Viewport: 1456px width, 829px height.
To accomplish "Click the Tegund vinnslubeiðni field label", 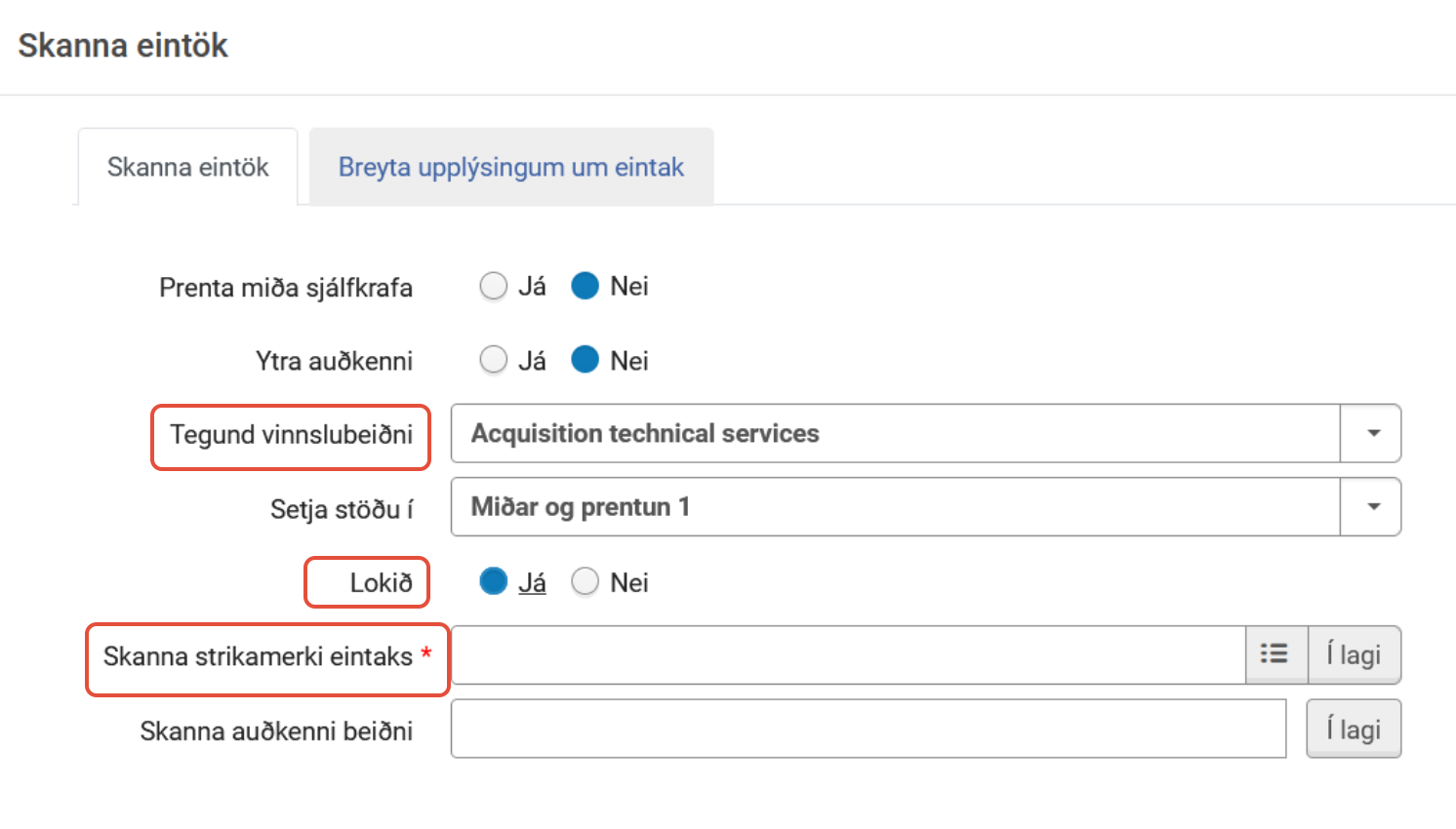I will tap(291, 435).
